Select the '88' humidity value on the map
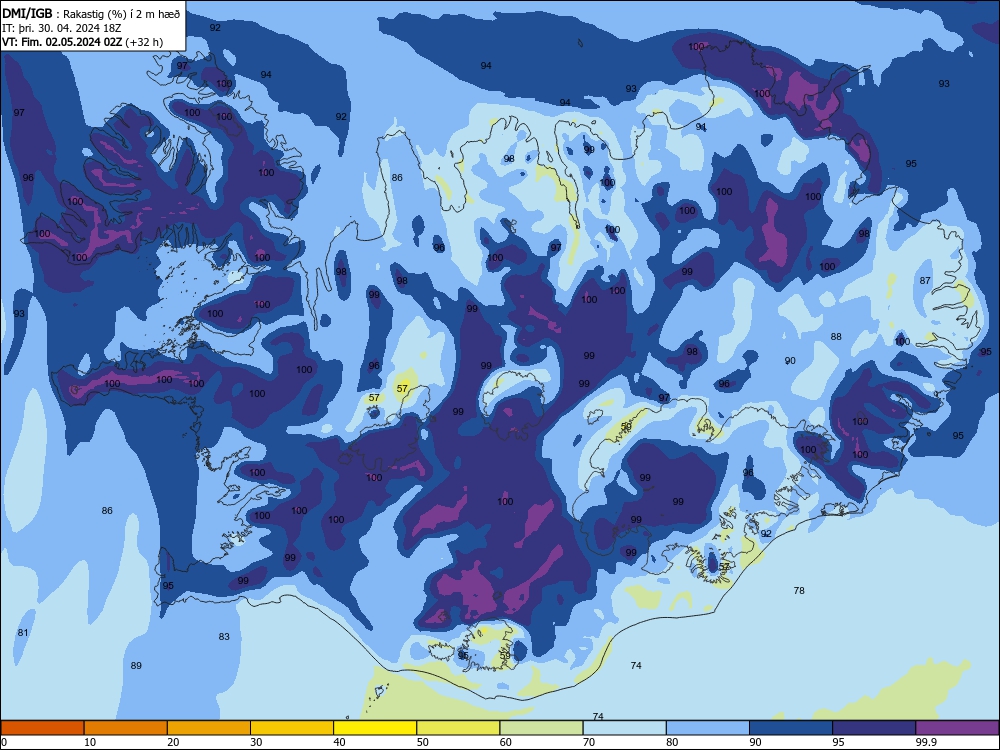Screen dimensions: 1000x750 [x=836, y=337]
